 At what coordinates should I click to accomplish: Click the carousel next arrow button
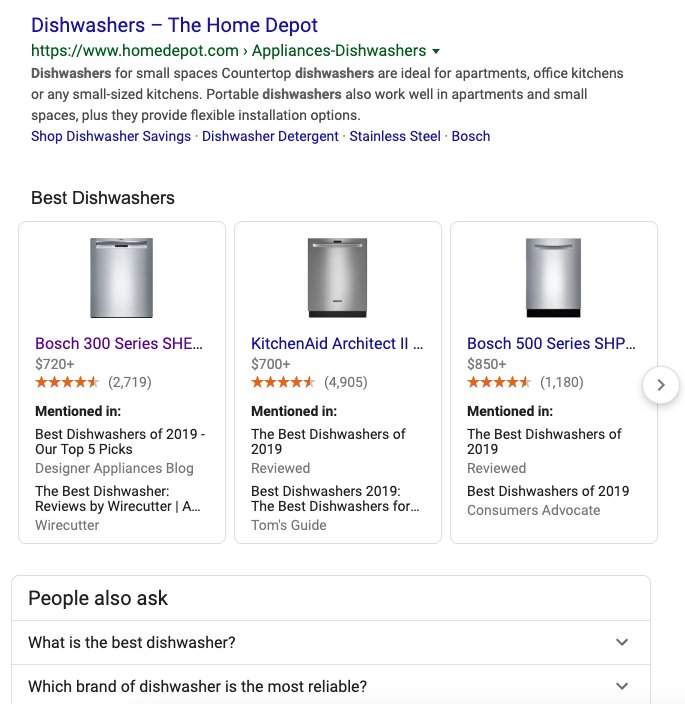click(x=661, y=385)
